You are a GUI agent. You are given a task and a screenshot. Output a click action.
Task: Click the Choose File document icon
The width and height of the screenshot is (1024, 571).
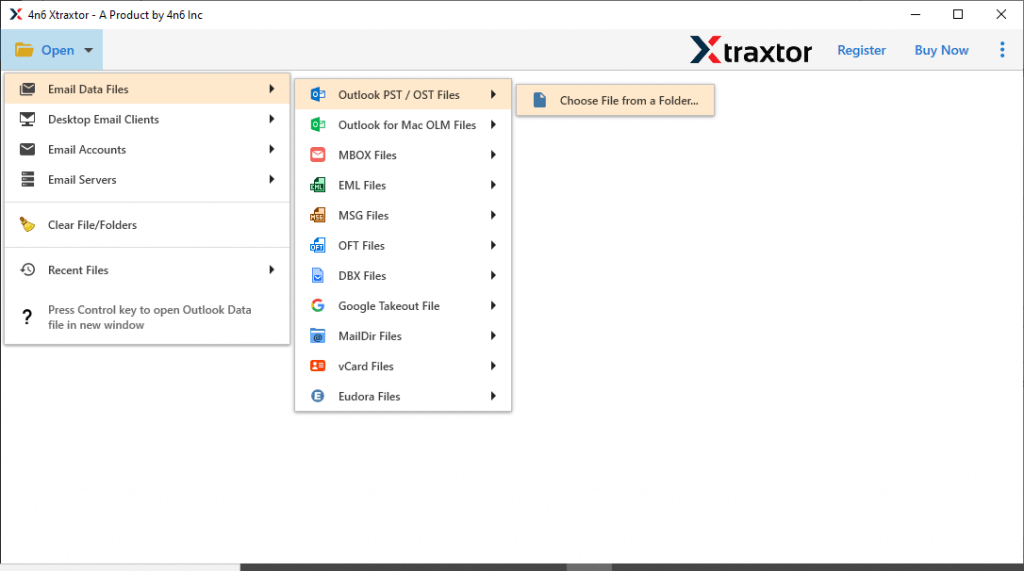[x=539, y=100]
